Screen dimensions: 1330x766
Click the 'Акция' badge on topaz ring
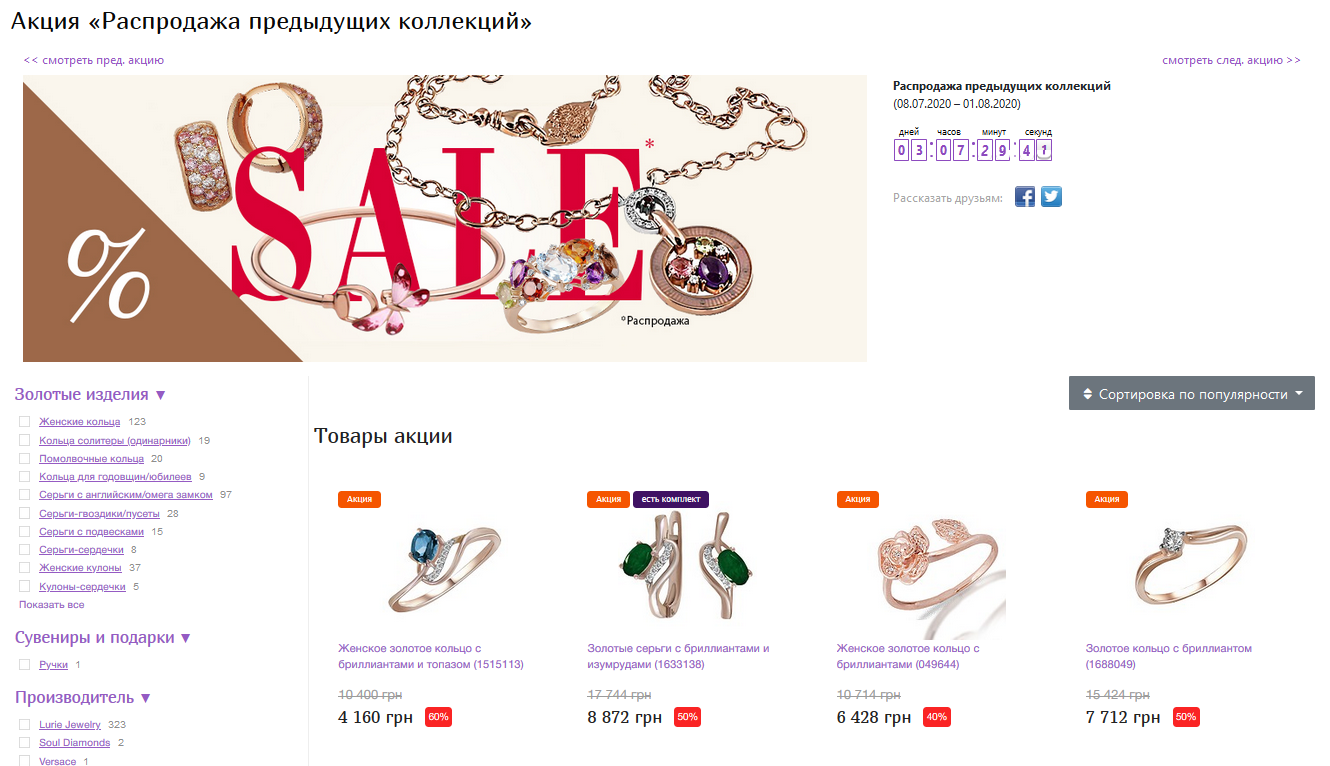359,499
